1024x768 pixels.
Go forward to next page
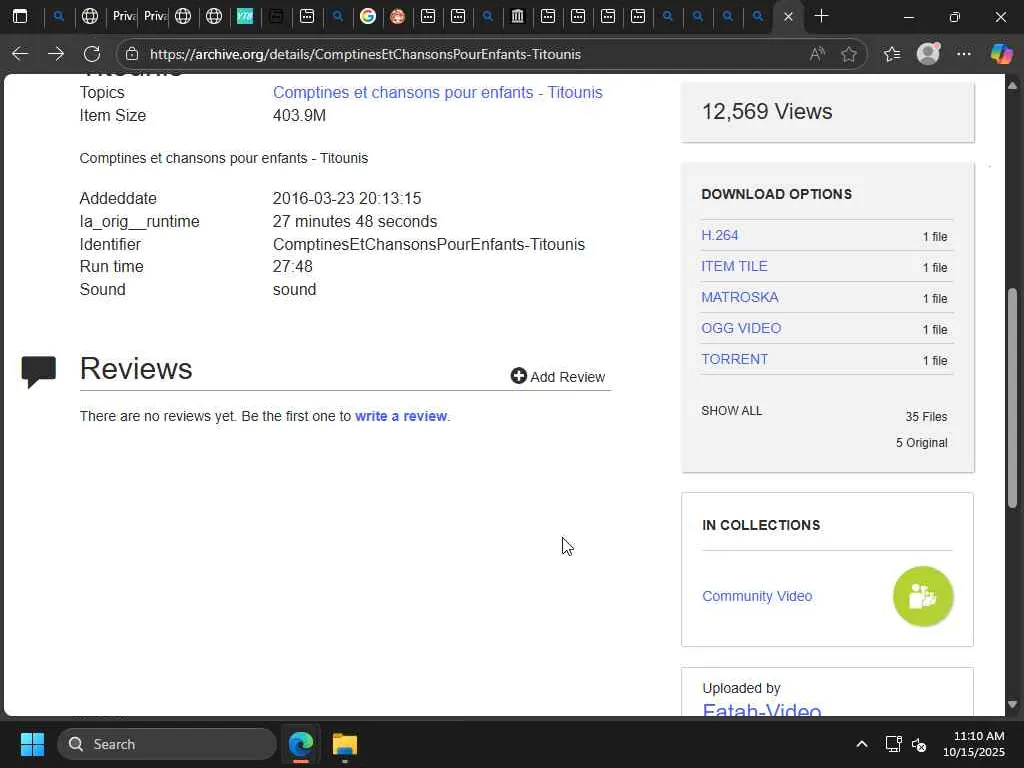coord(56,54)
